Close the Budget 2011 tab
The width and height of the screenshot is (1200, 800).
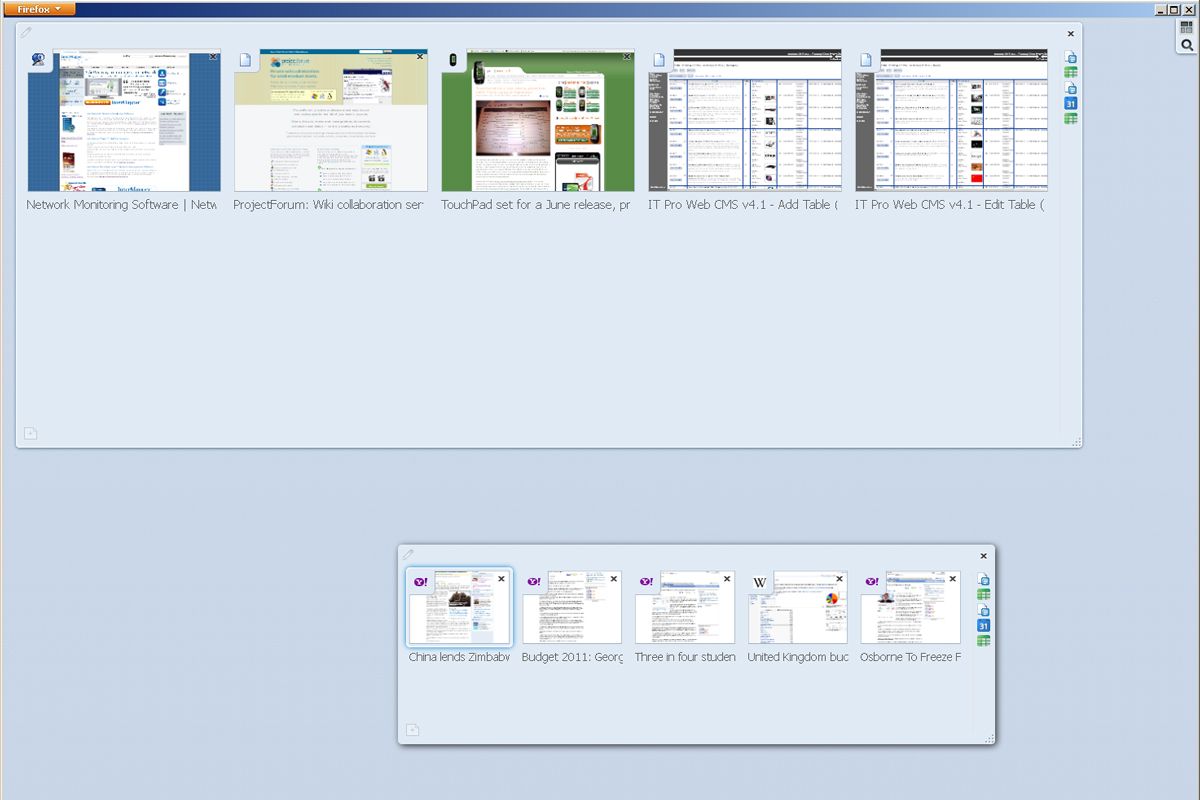coord(614,579)
